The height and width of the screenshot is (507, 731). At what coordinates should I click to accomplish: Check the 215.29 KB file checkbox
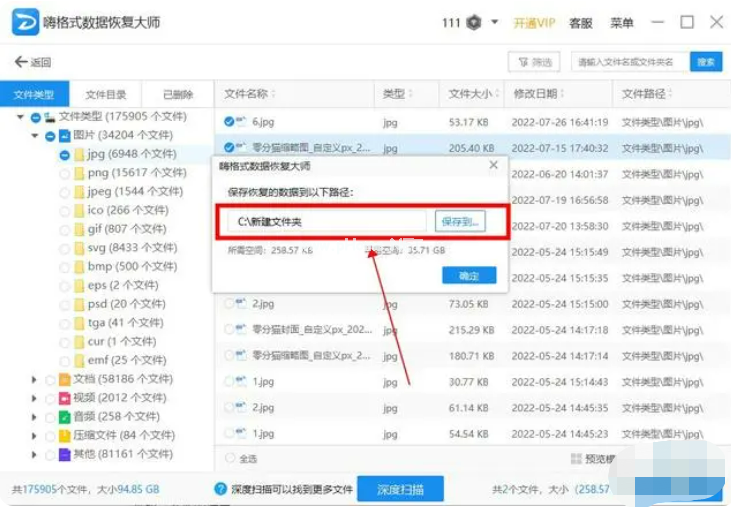tap(229, 330)
